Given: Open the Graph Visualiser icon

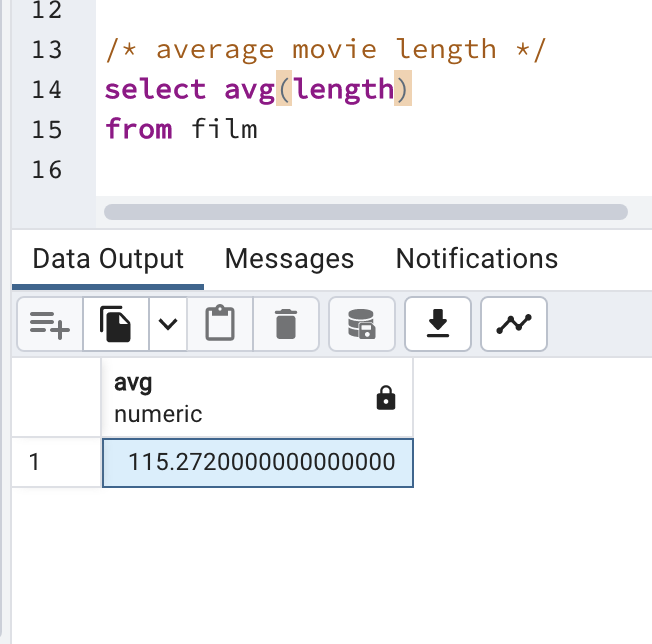Looking at the screenshot, I should pyautogui.click(x=514, y=323).
